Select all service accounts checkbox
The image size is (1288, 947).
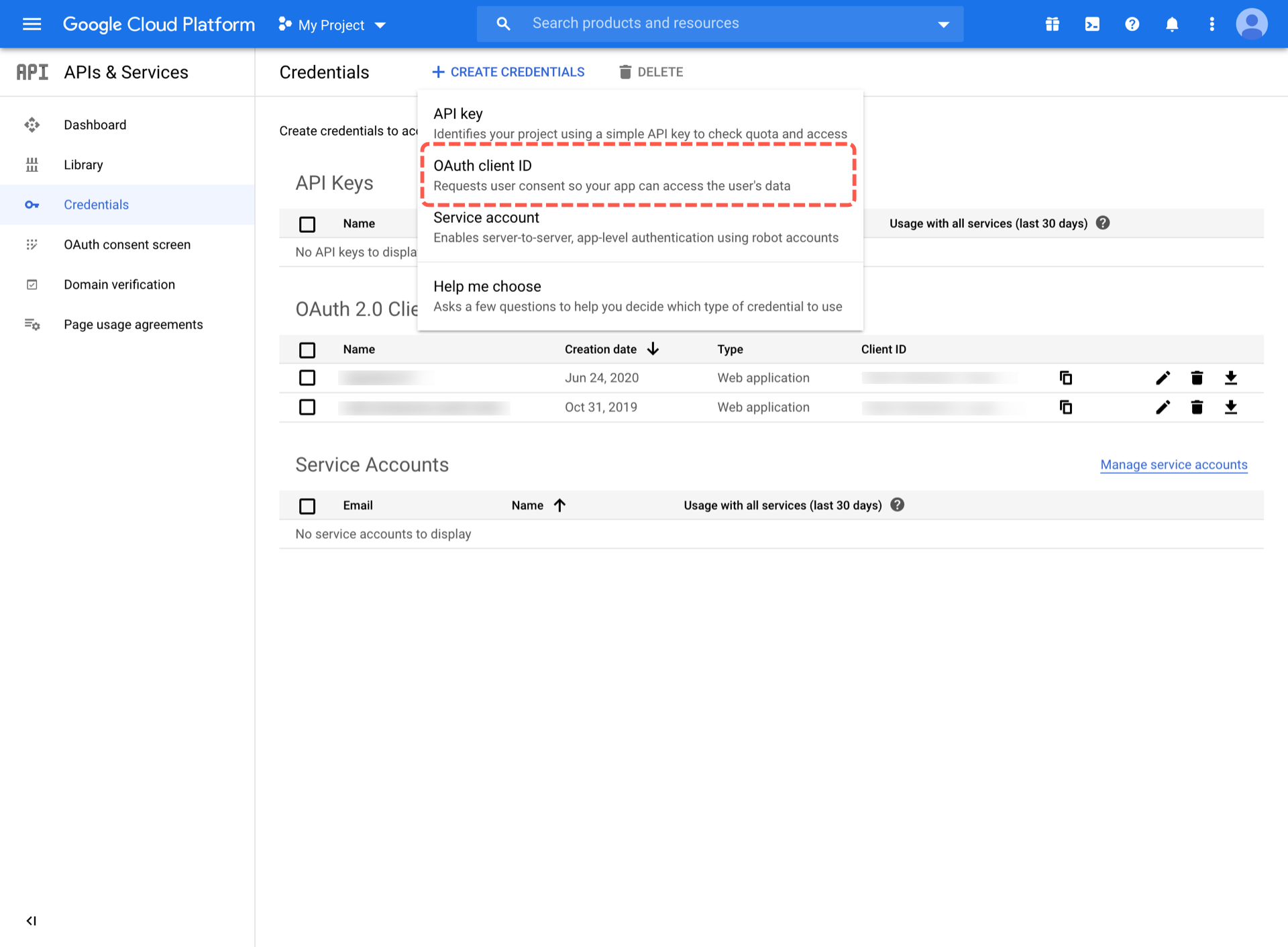point(307,506)
